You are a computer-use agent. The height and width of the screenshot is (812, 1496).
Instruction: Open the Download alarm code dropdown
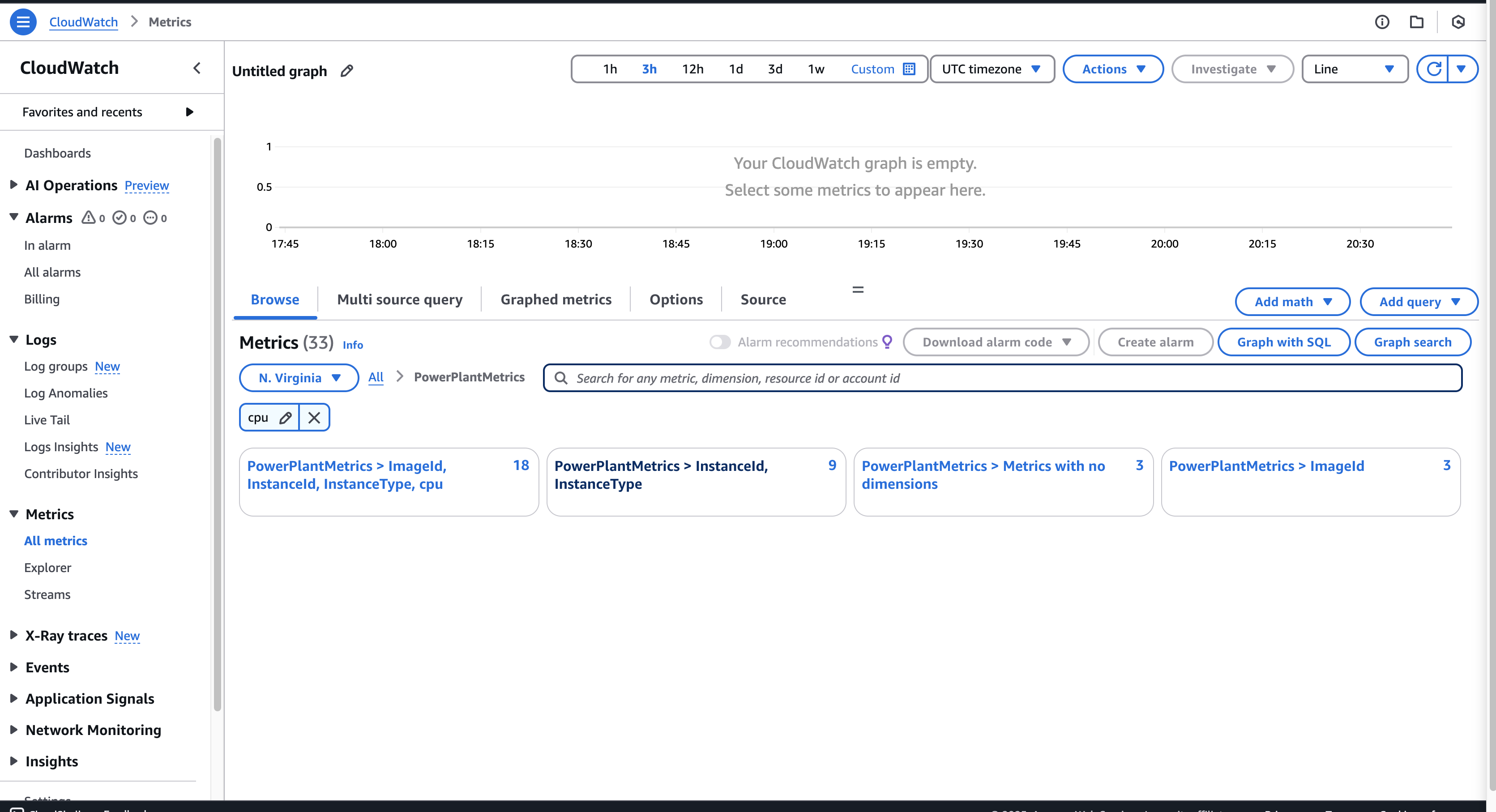[x=996, y=342]
